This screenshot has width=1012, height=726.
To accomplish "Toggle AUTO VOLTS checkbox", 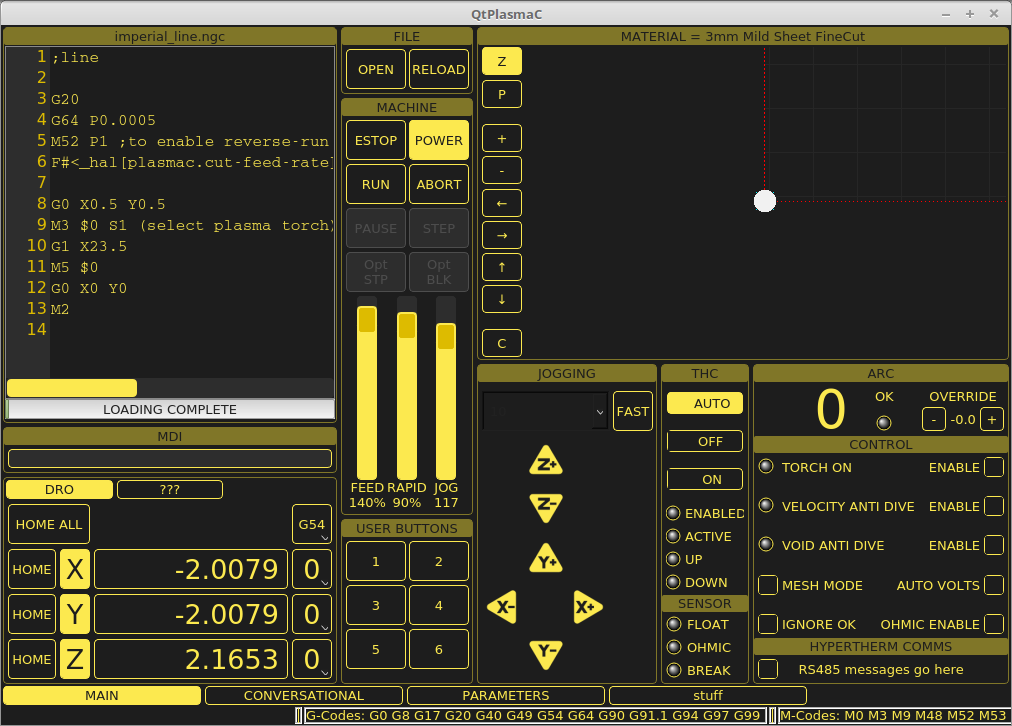I will (x=994, y=585).
